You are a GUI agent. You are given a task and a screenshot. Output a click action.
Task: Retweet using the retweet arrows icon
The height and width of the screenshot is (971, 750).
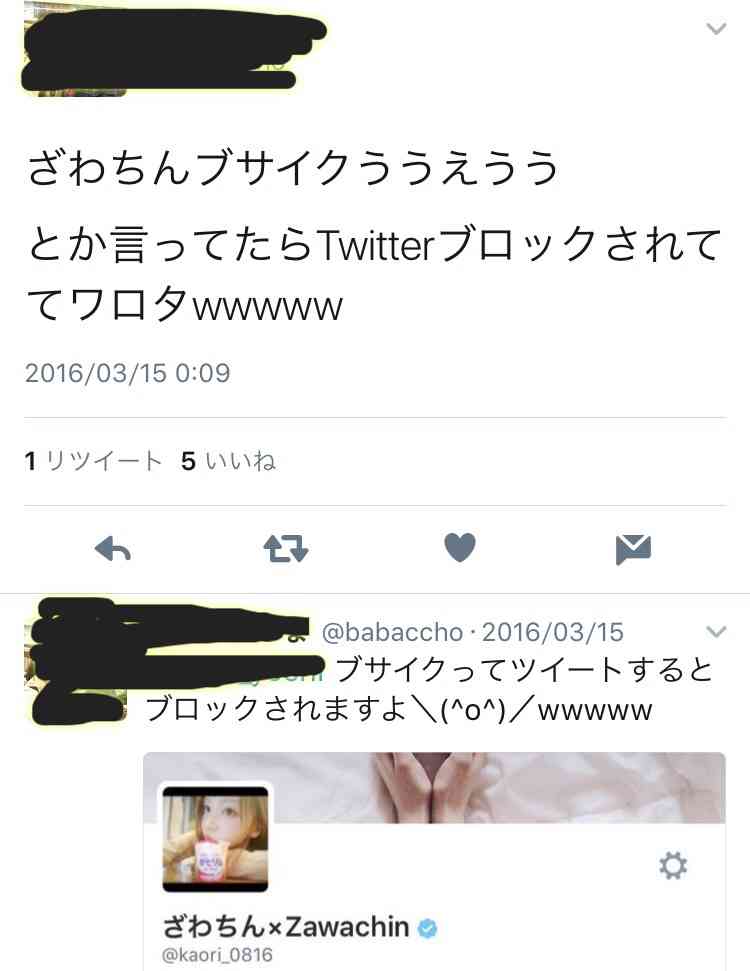click(x=286, y=549)
